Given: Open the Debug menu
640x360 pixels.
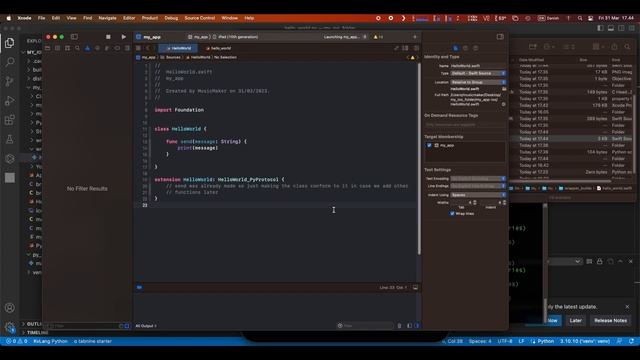Looking at the screenshot, I should [171, 18].
